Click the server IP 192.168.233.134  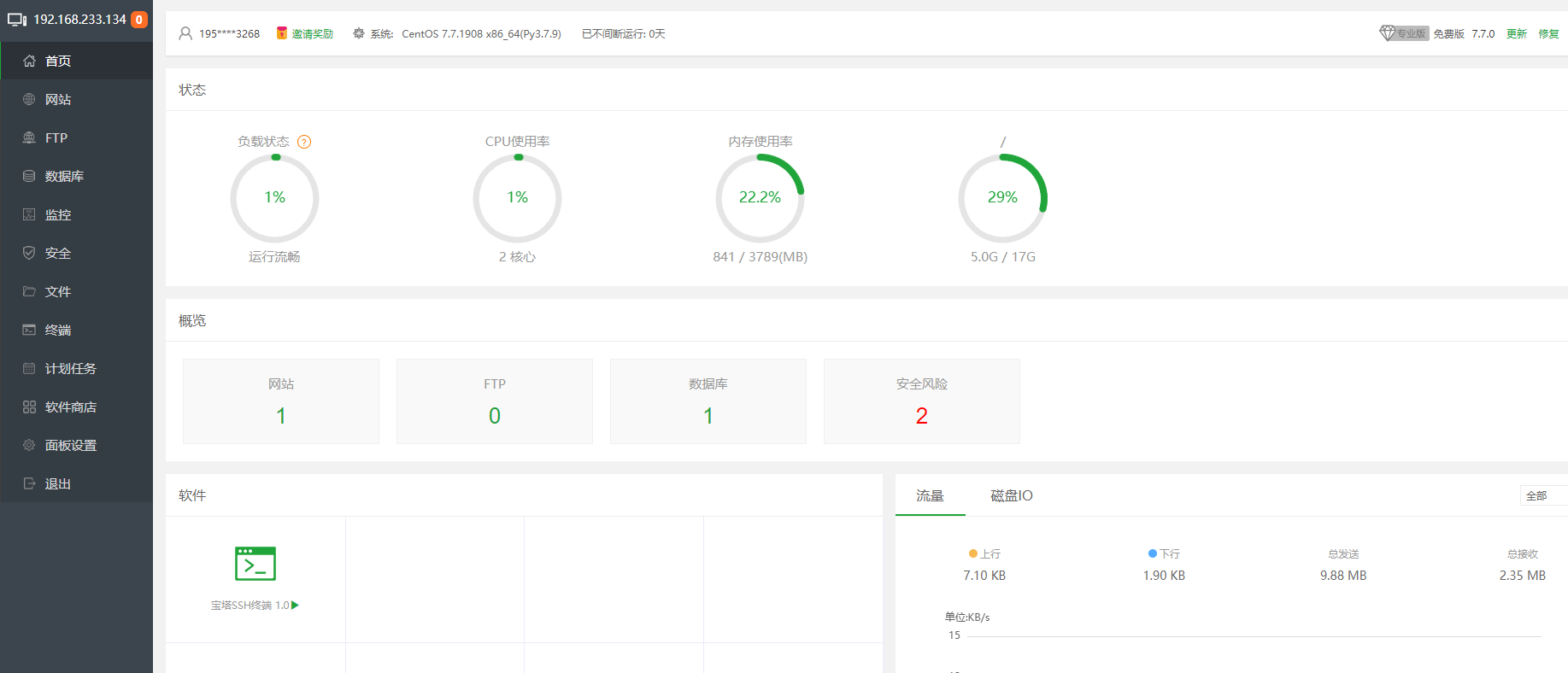click(79, 20)
